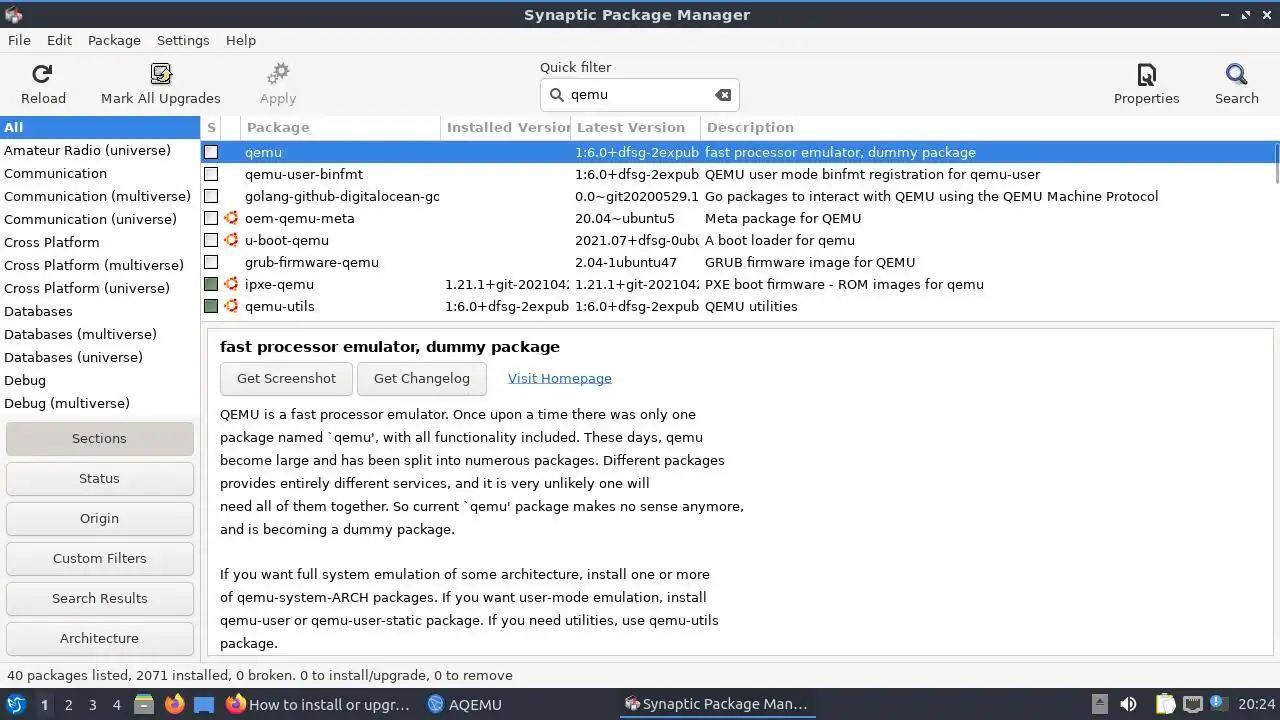Image resolution: width=1280 pixels, height=720 pixels.
Task: Click the show desktop panel icon
Action: (204, 704)
